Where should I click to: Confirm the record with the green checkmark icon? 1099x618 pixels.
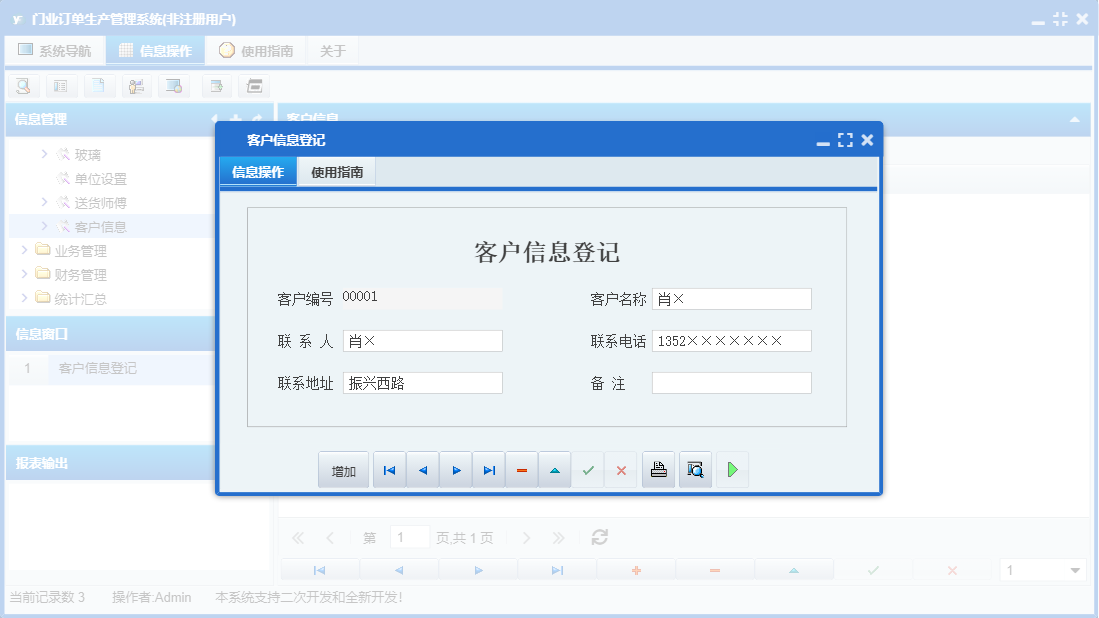tap(588, 469)
